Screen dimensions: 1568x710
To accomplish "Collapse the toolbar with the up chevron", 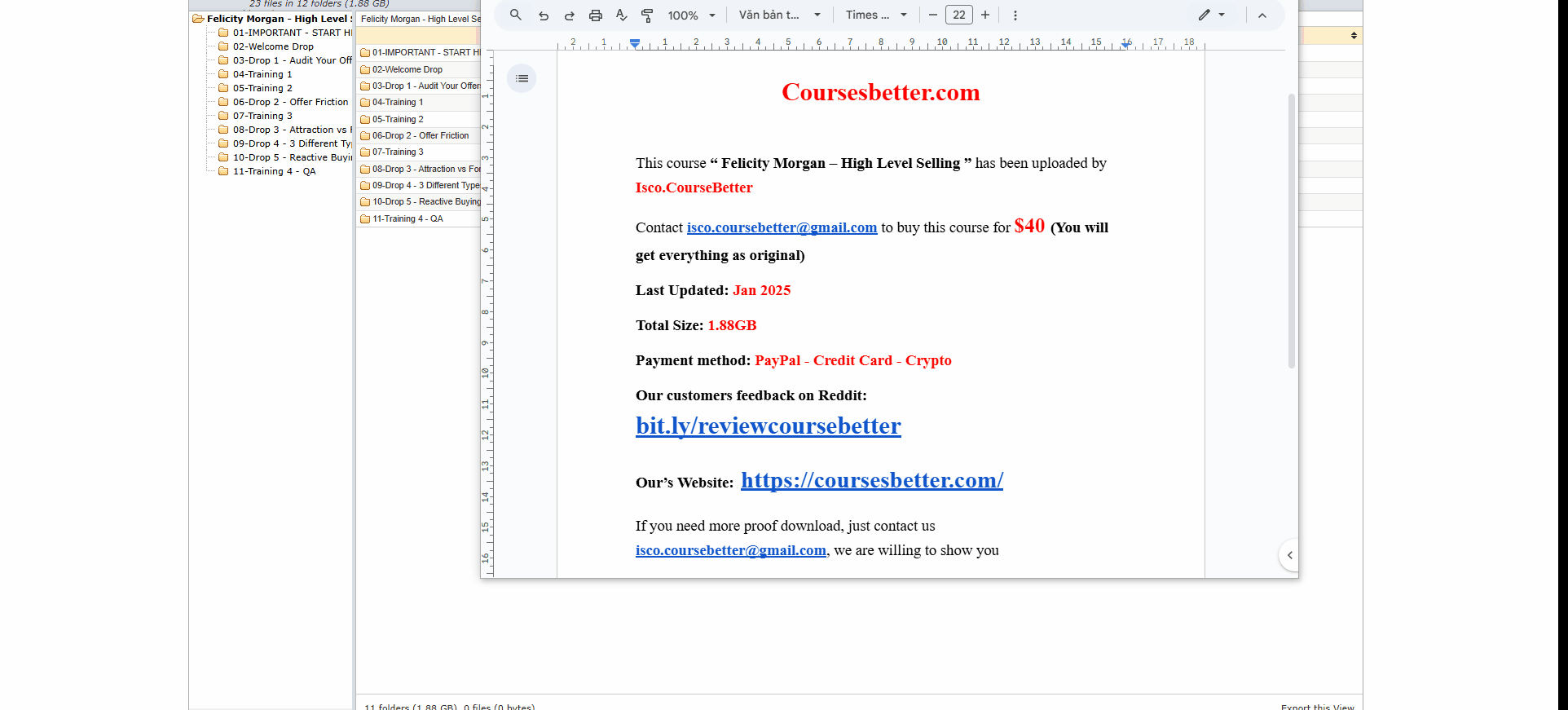I will (1262, 15).
